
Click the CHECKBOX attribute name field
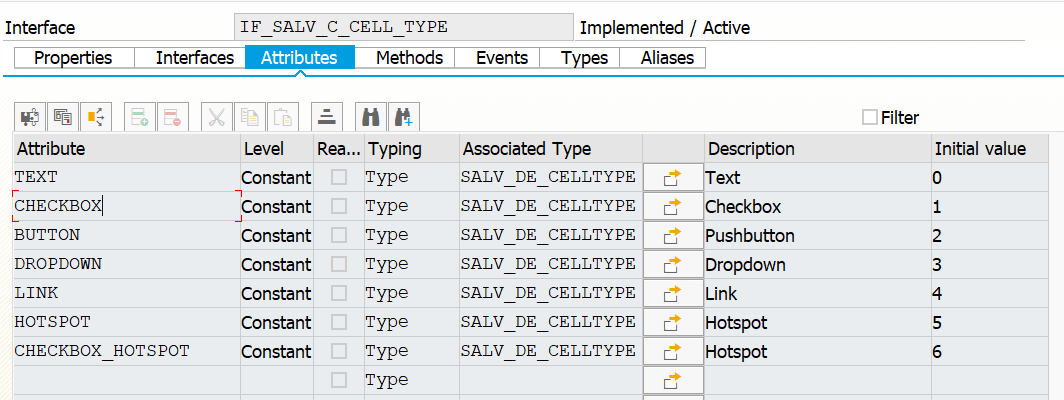tap(127, 206)
